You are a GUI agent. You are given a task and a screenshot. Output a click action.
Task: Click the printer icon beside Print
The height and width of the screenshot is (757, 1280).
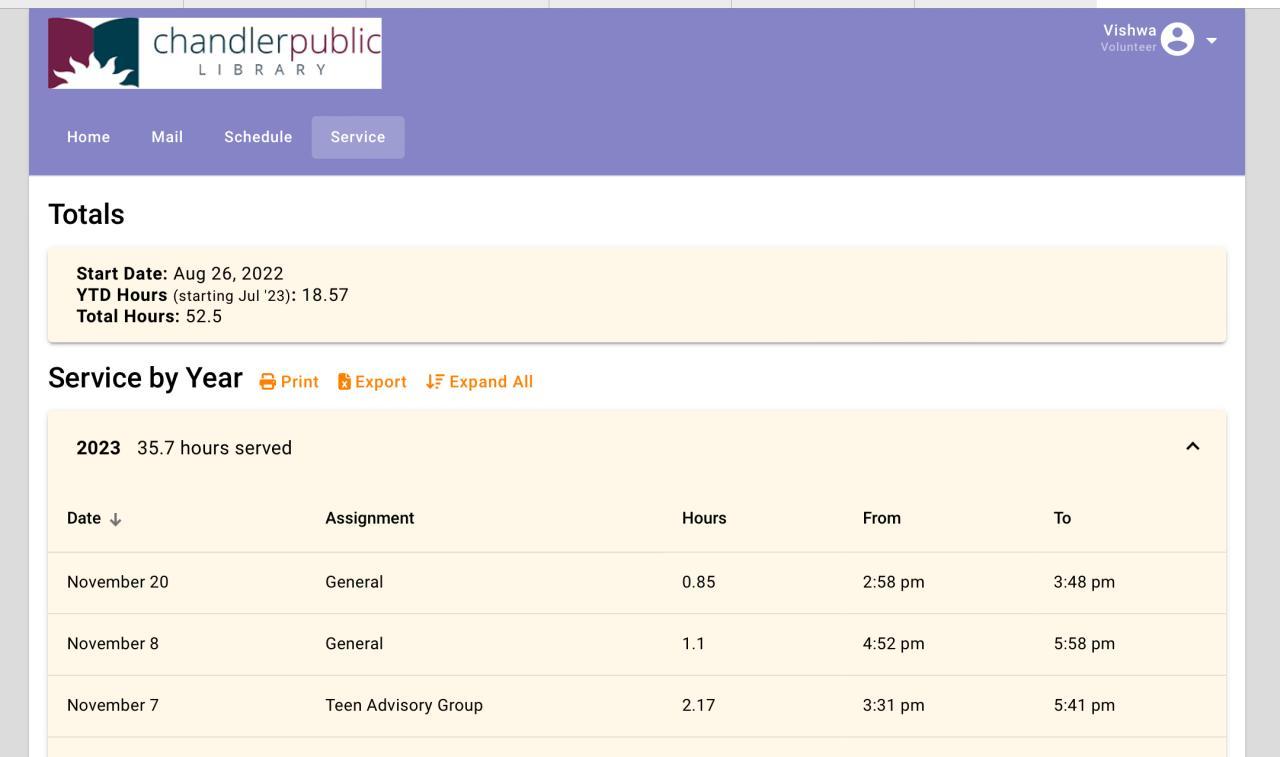pyautogui.click(x=268, y=382)
